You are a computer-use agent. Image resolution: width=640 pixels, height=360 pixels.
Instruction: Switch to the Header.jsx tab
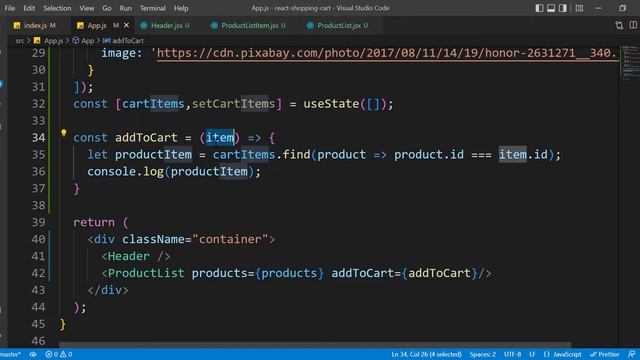(165, 25)
